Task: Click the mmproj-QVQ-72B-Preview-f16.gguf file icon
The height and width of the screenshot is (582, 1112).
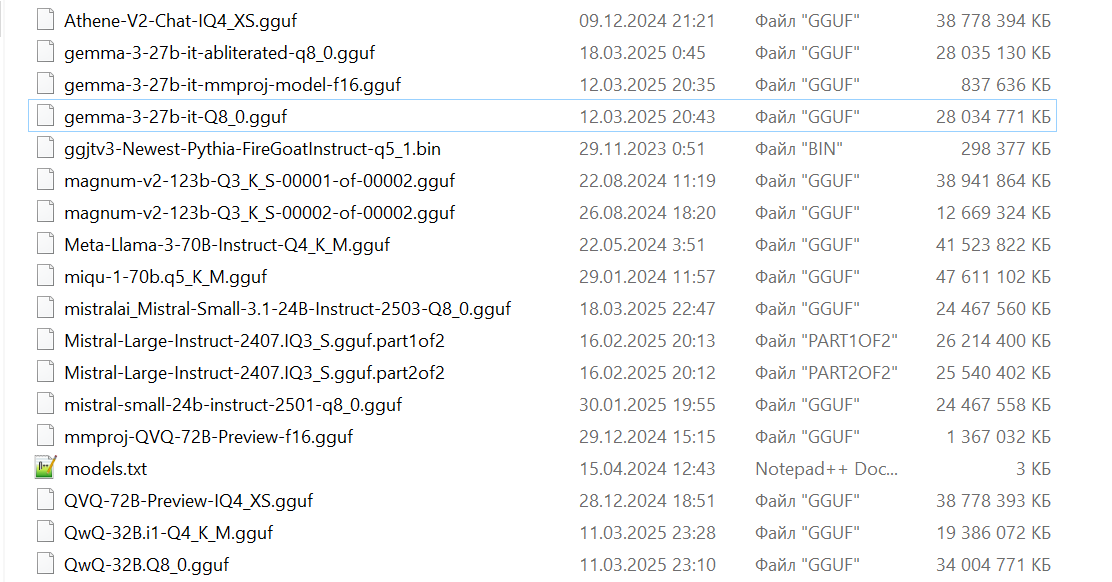Action: pyautogui.click(x=45, y=436)
